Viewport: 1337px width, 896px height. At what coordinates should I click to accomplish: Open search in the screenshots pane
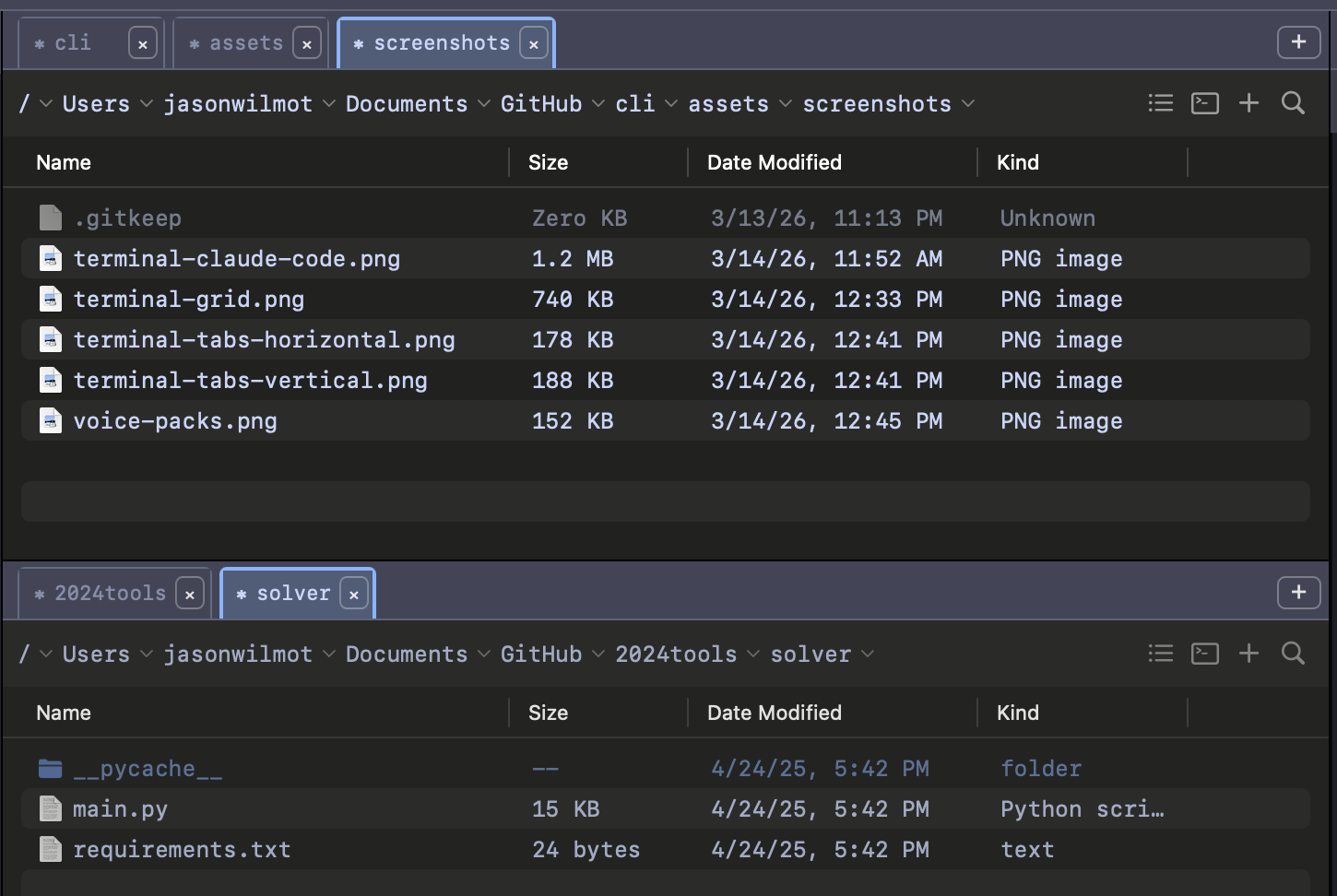click(1292, 102)
